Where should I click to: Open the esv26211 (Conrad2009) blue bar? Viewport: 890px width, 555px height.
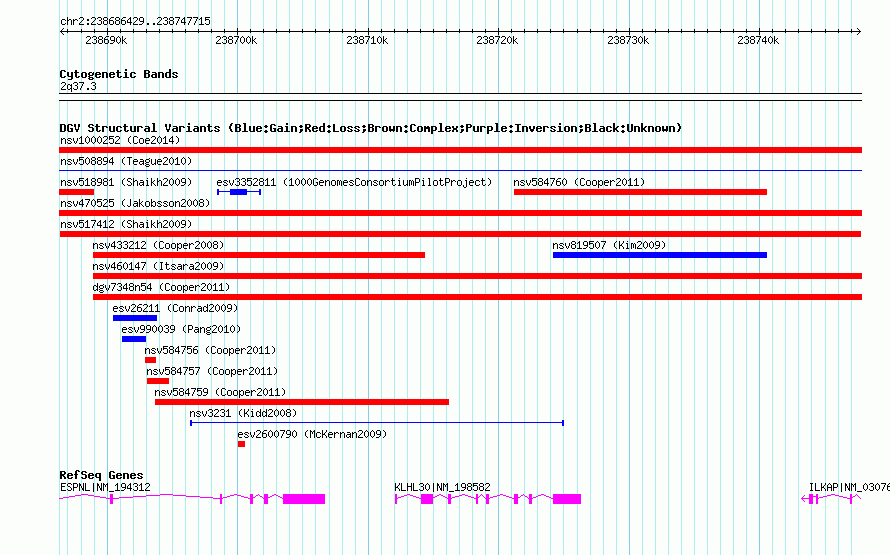(x=135, y=318)
